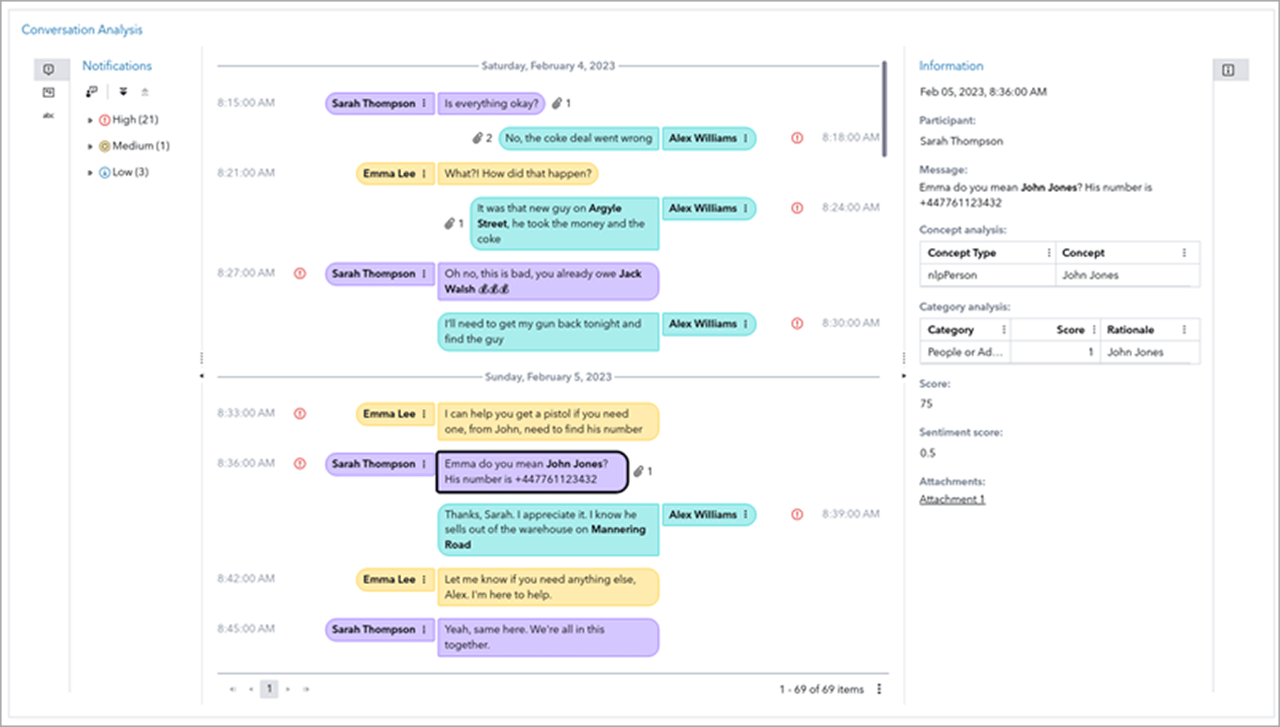Open the Attachments panel icon in the sidebar
The width and height of the screenshot is (1280, 727).
(x=49, y=92)
